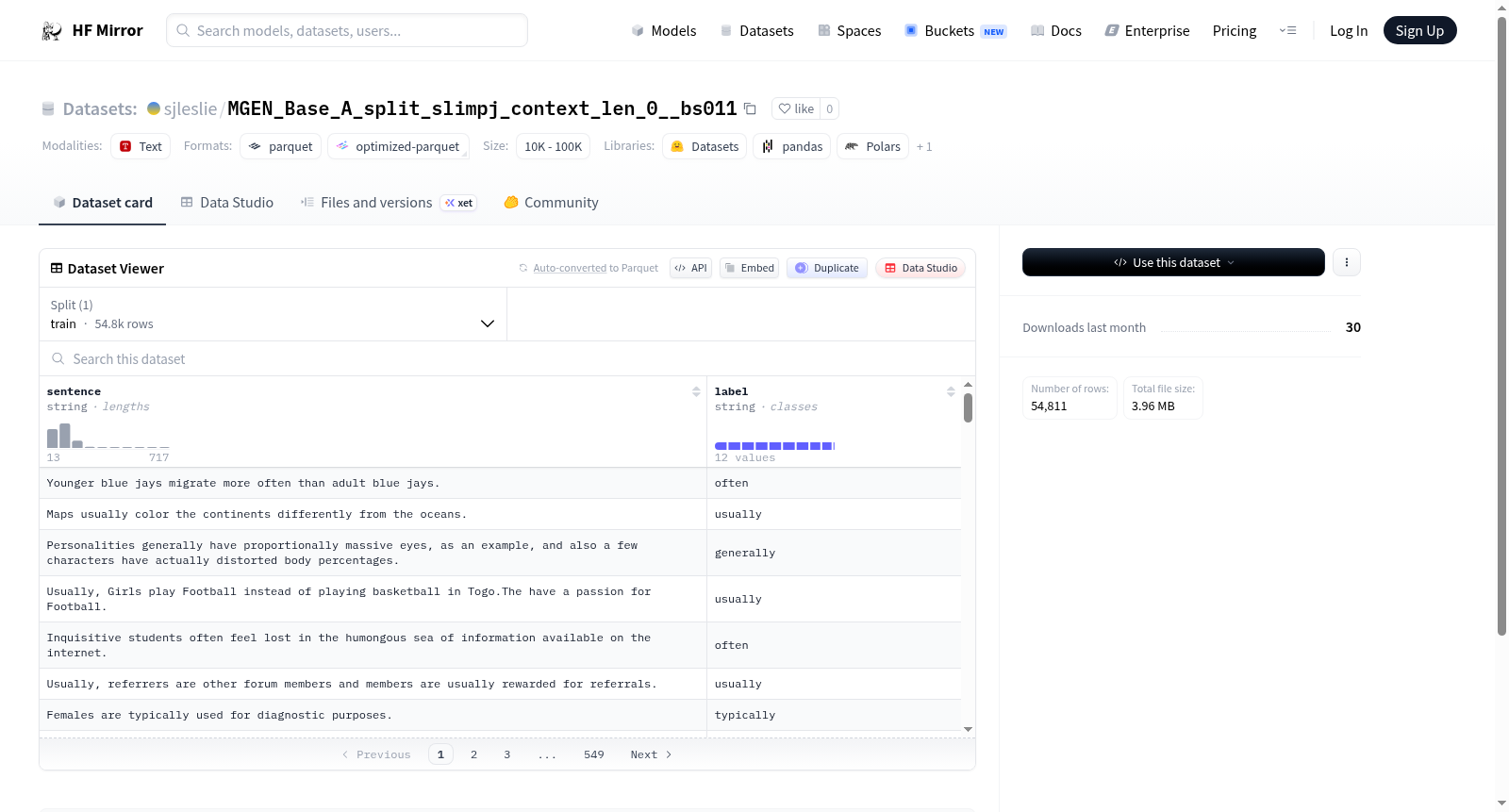Open the Models page
The height and width of the screenshot is (812, 1509).
[664, 31]
